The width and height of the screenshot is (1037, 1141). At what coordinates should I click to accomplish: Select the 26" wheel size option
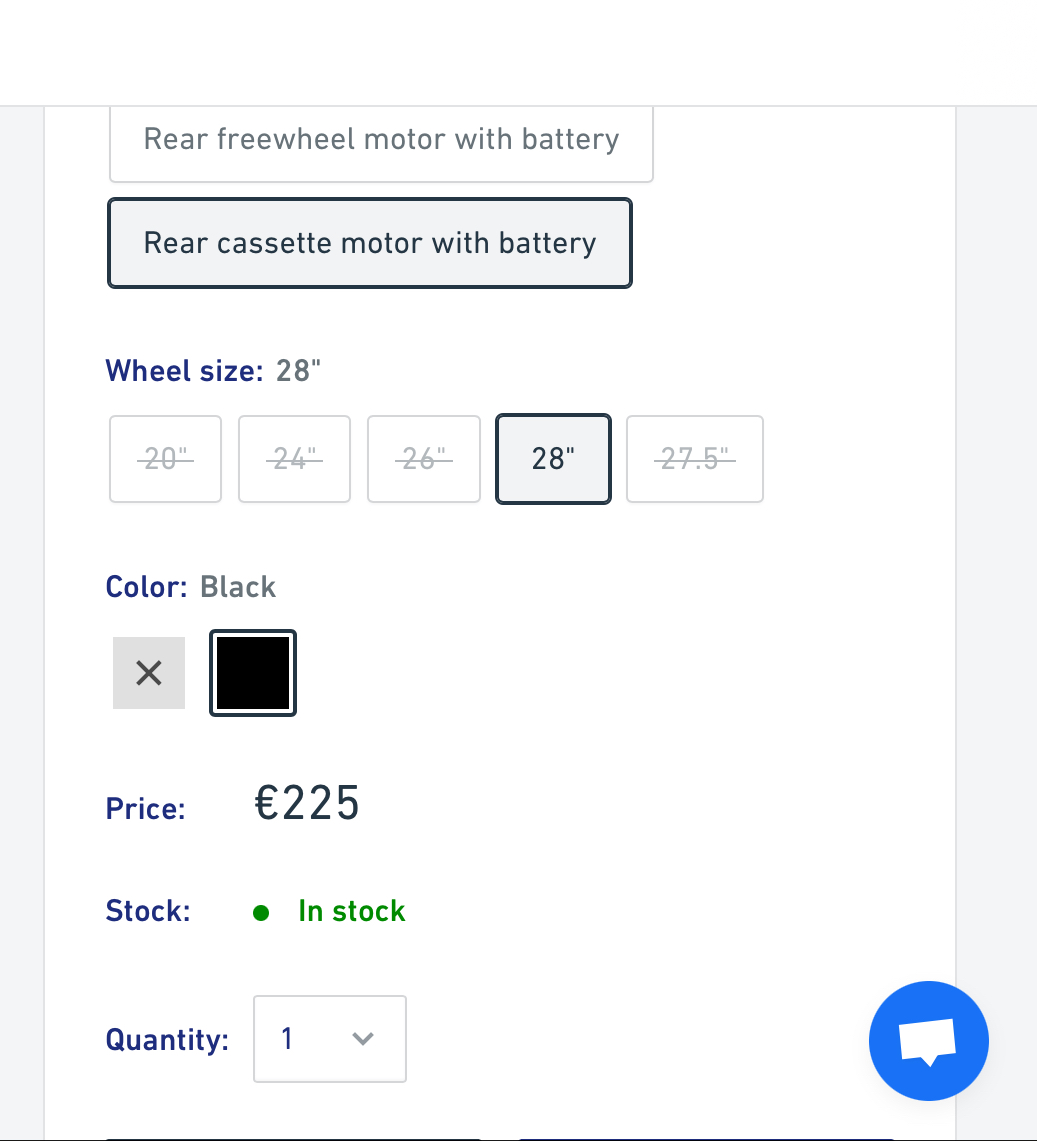click(x=424, y=459)
